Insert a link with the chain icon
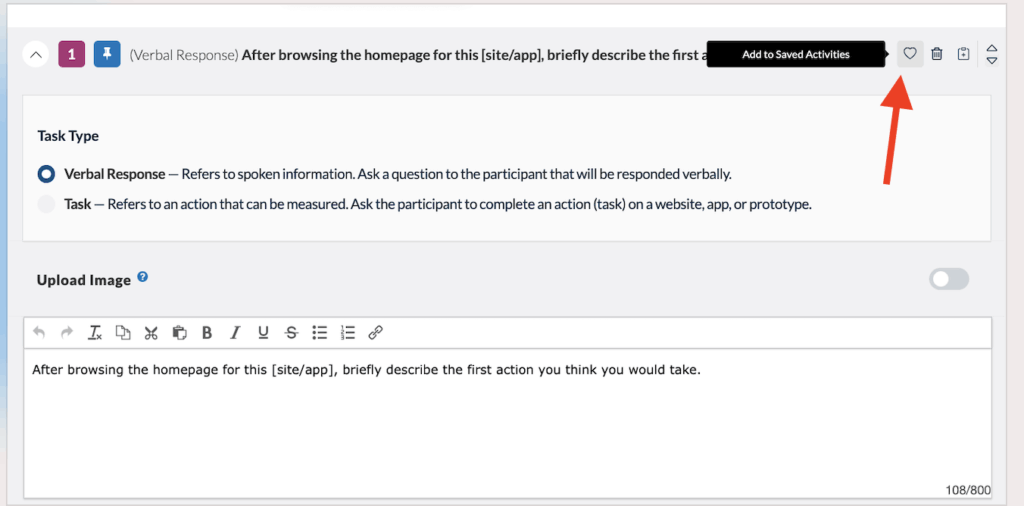The image size is (1024, 506). coord(376,333)
